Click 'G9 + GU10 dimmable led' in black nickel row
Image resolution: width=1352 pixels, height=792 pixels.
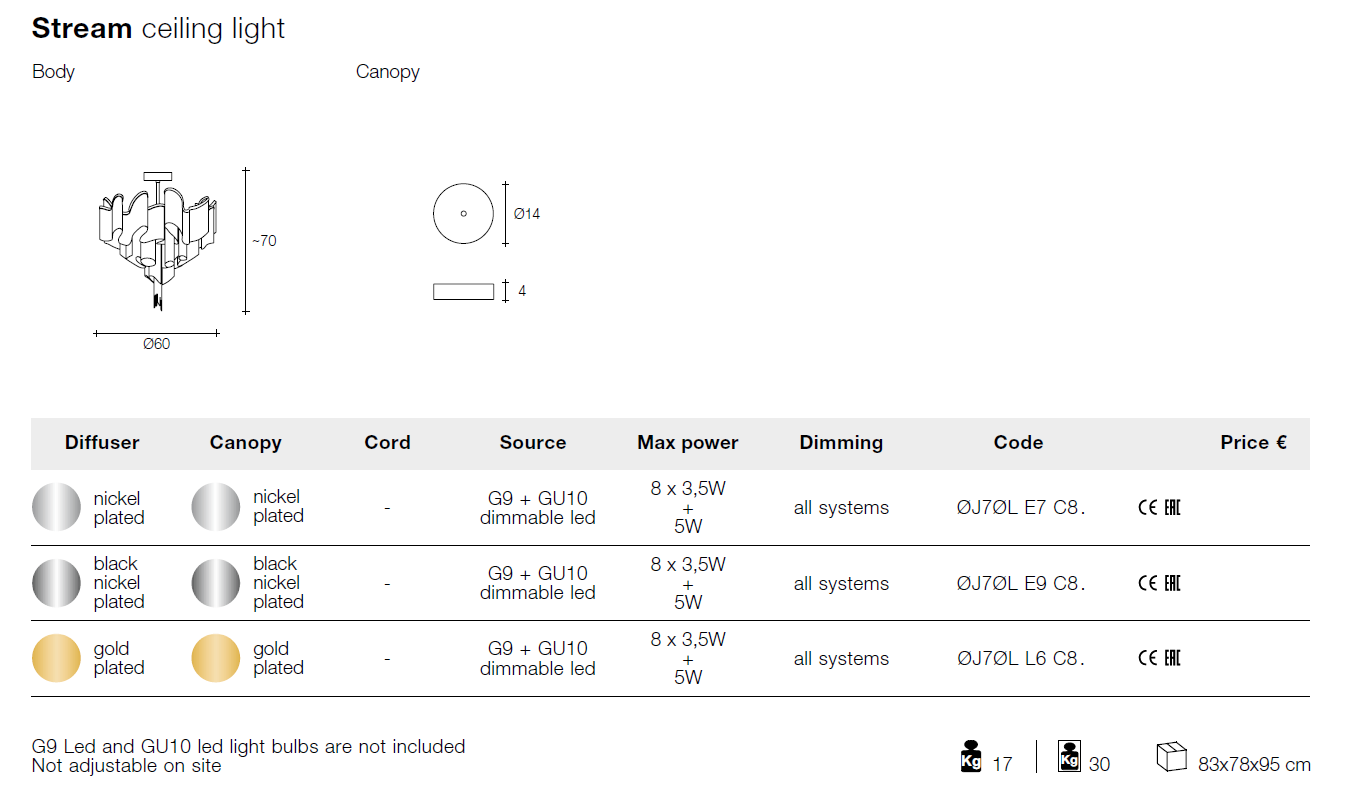(x=538, y=583)
